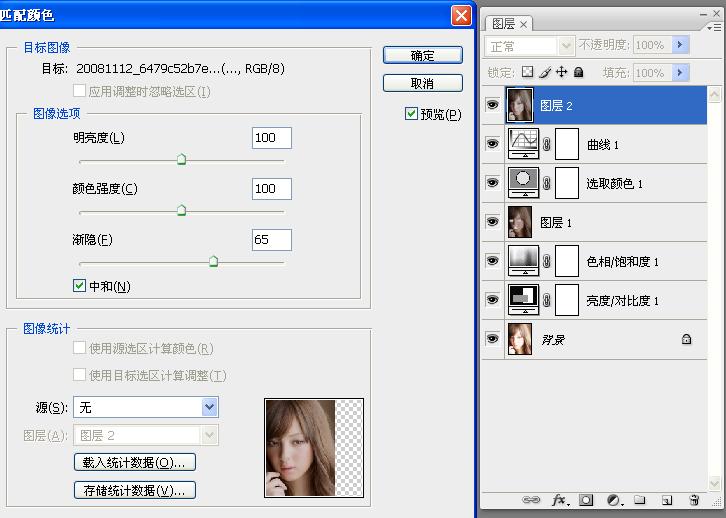This screenshot has height=518, width=726.
Task: Create a new group folder icon
Action: click(640, 499)
